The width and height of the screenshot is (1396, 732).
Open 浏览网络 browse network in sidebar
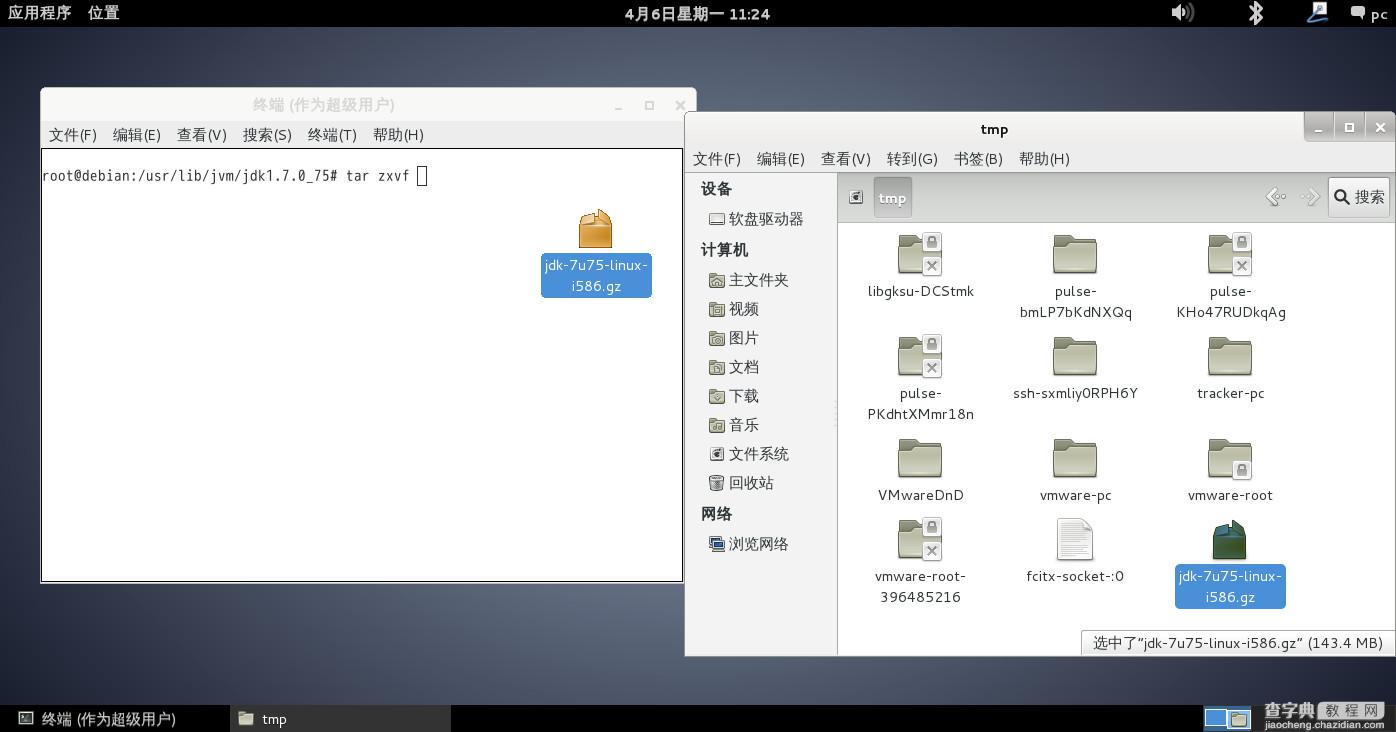748,544
